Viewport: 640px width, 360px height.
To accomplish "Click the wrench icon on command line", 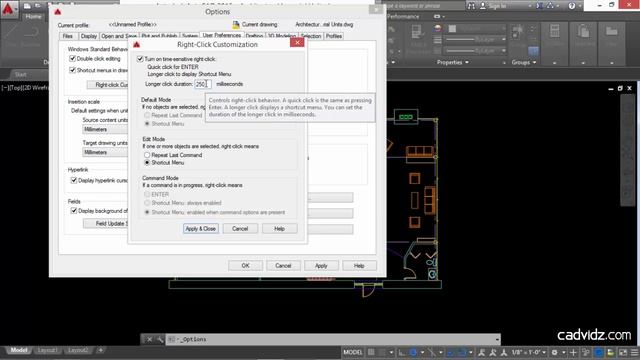I will coord(160,339).
